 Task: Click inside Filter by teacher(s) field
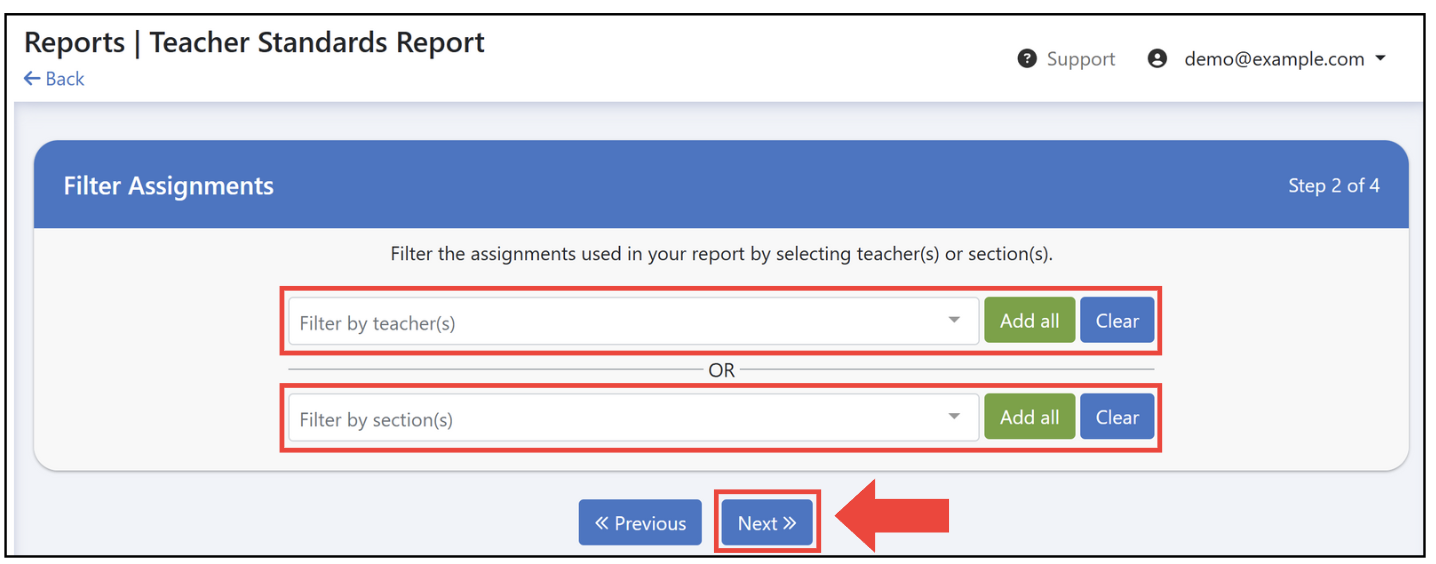pos(633,321)
